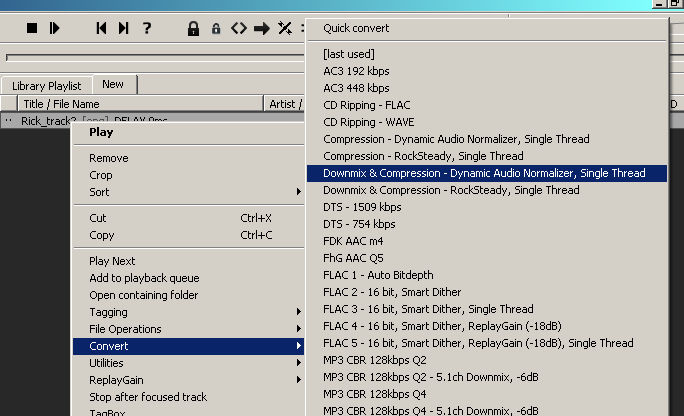Choose Play Next from the menu

188,261
